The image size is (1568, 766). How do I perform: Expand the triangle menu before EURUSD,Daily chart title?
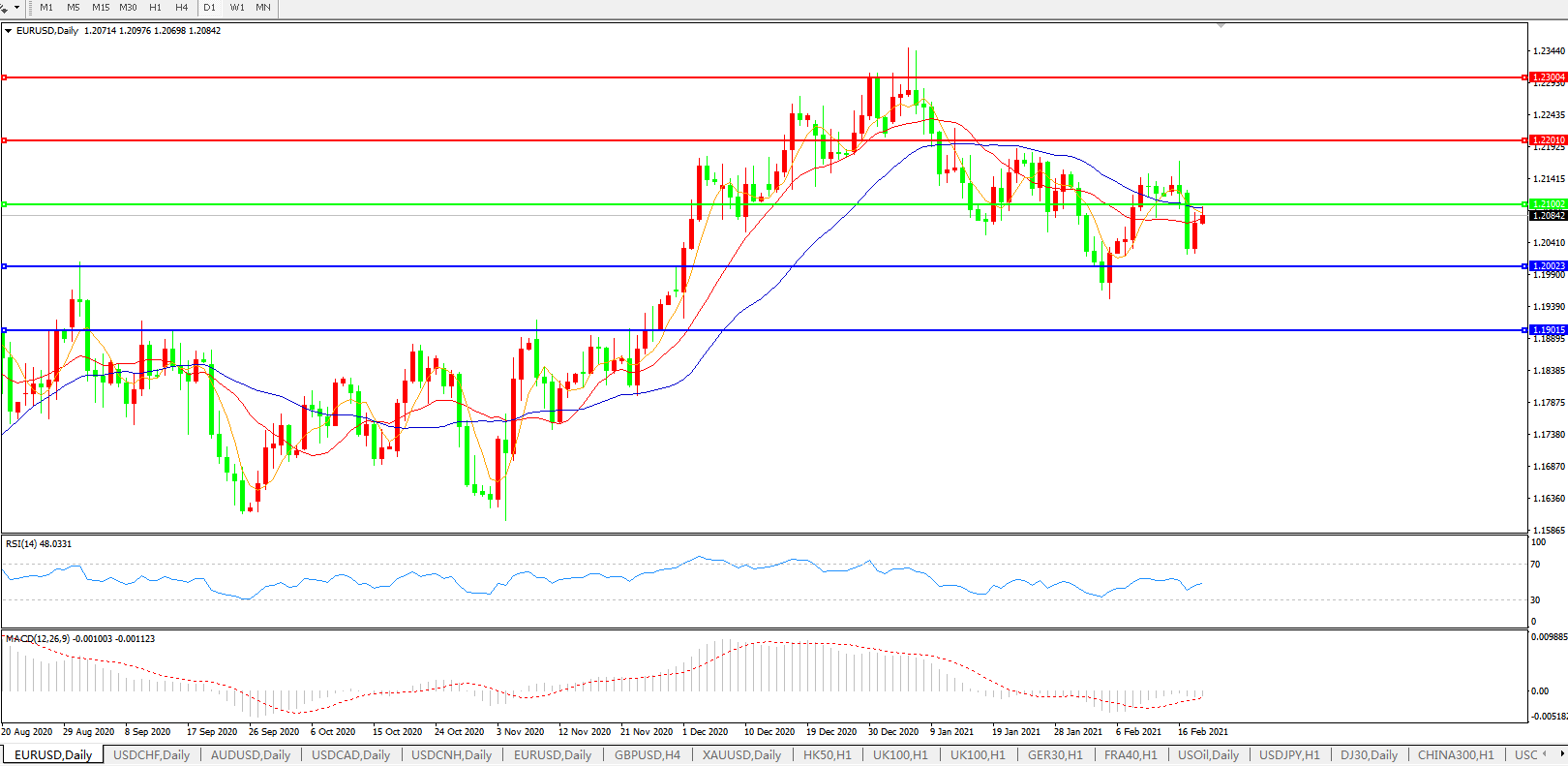(9, 31)
